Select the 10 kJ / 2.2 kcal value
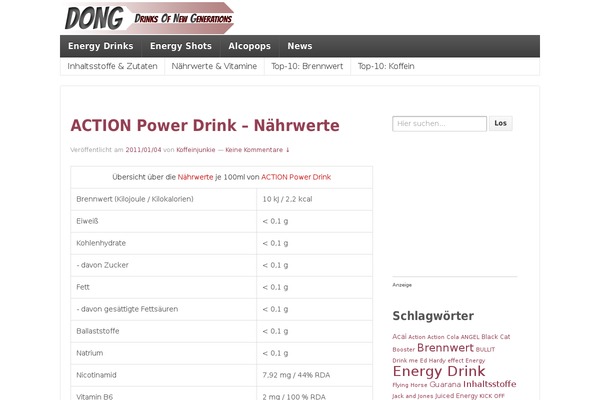Screen dimensions: 600x400 tap(287, 199)
